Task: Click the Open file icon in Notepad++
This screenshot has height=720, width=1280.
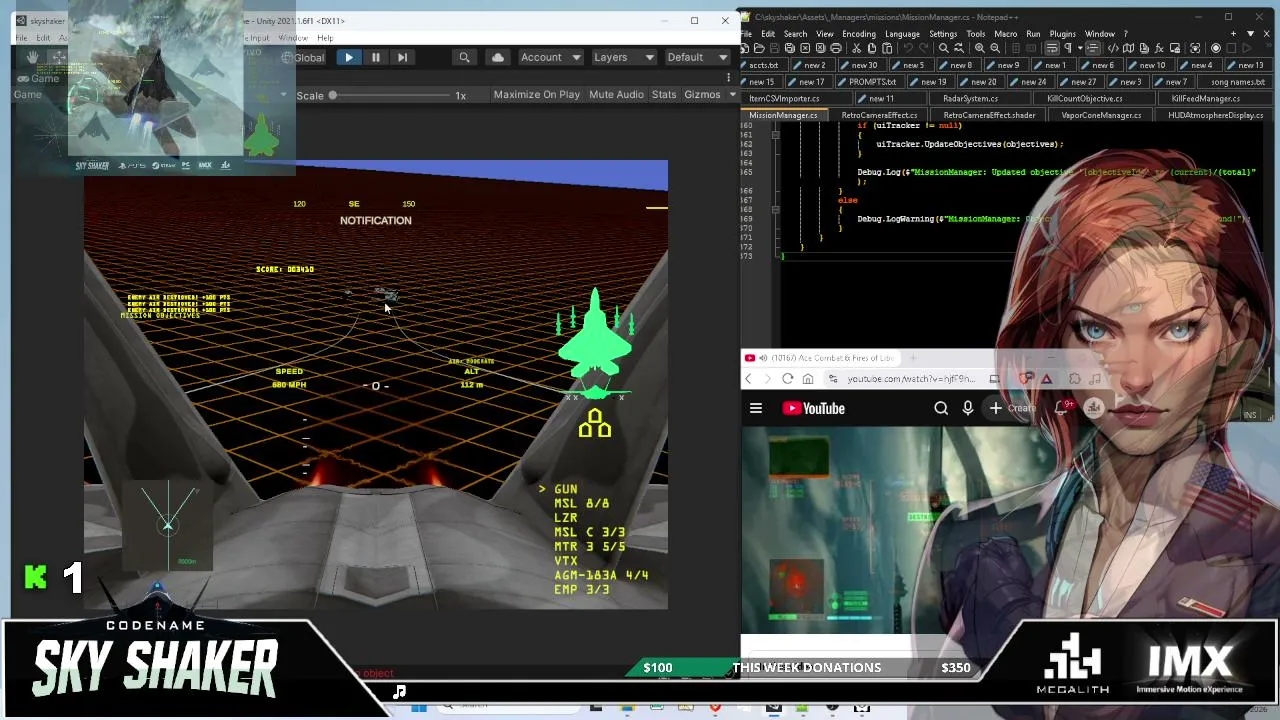Action: [x=759, y=48]
